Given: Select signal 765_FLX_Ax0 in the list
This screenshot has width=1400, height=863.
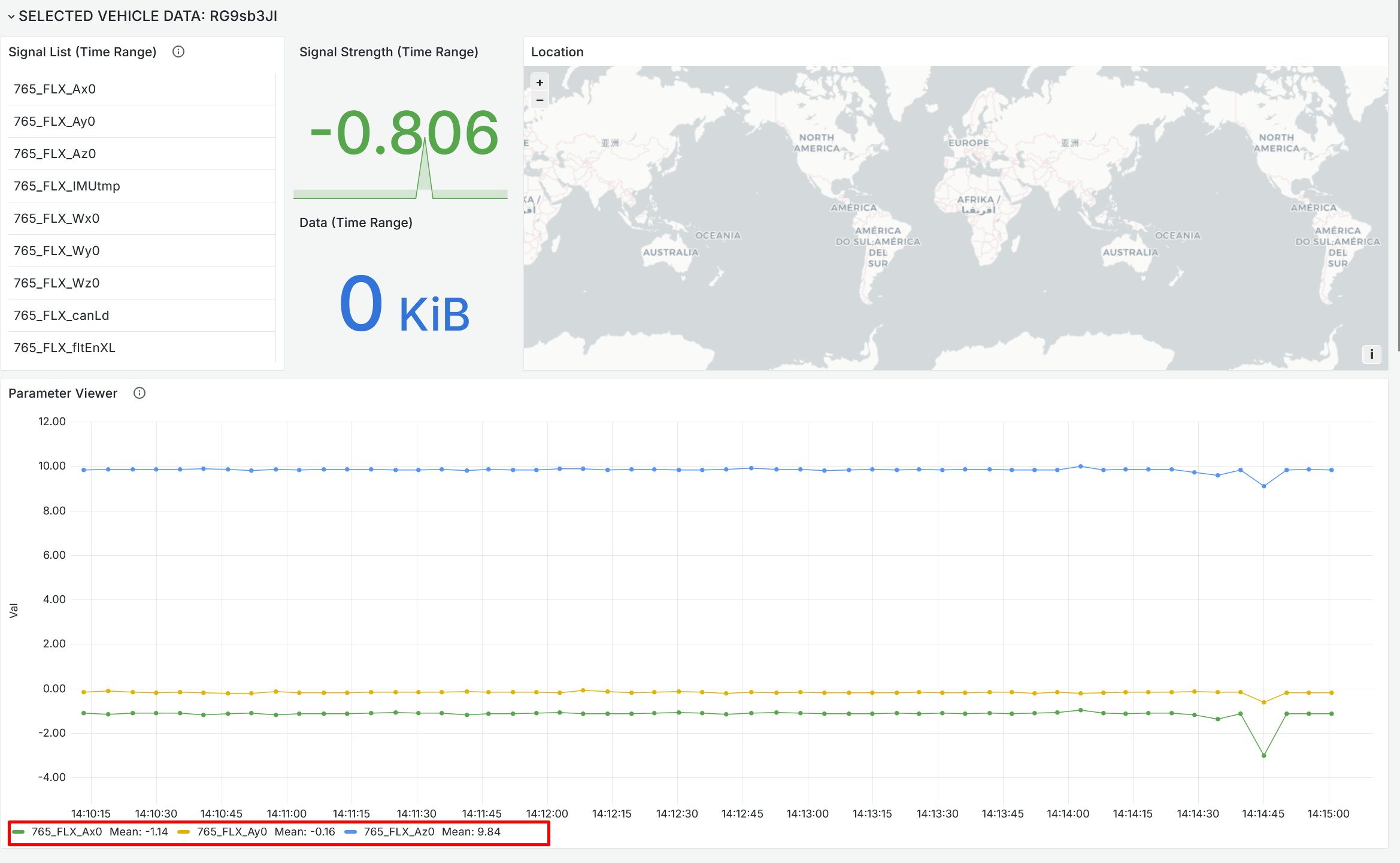Looking at the screenshot, I should (x=142, y=89).
